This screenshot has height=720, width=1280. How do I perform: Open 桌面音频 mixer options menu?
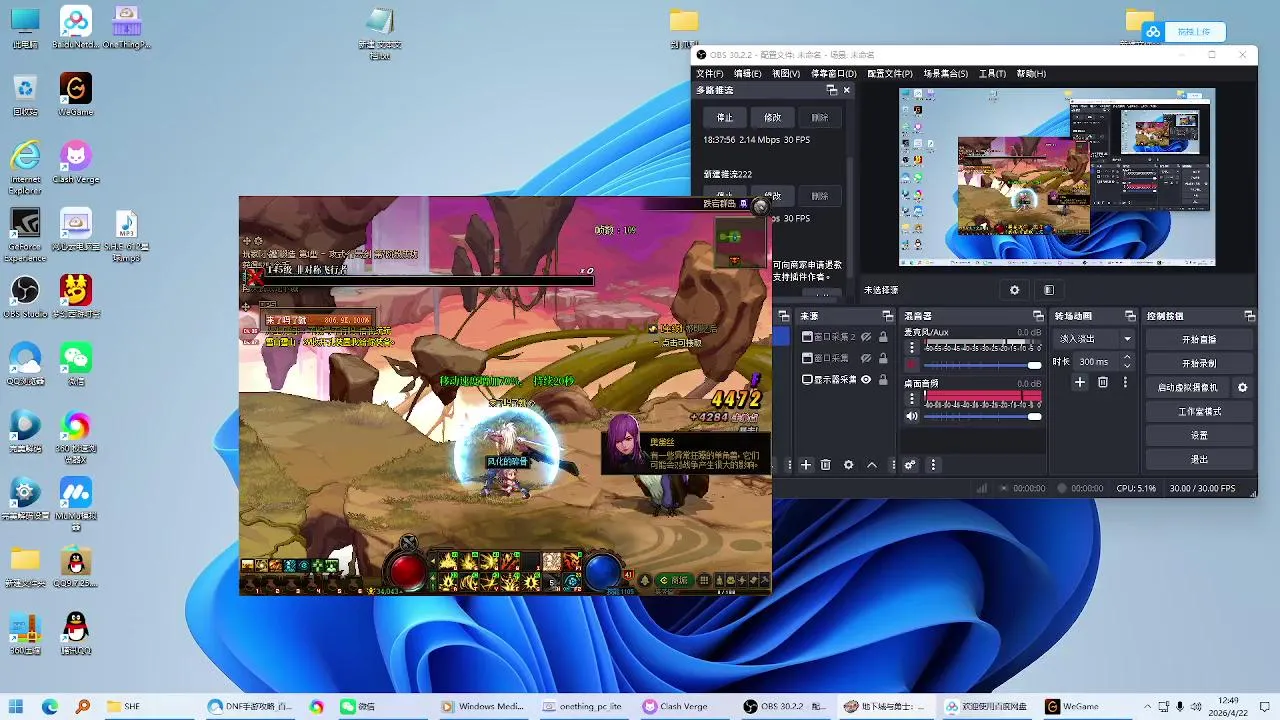[911, 398]
